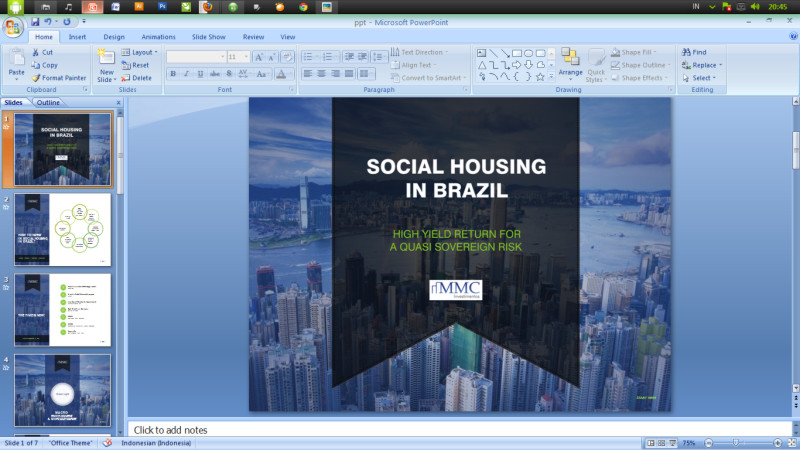Click the Find binoculars icon
Screen dimensions: 800x450
(x=686, y=52)
